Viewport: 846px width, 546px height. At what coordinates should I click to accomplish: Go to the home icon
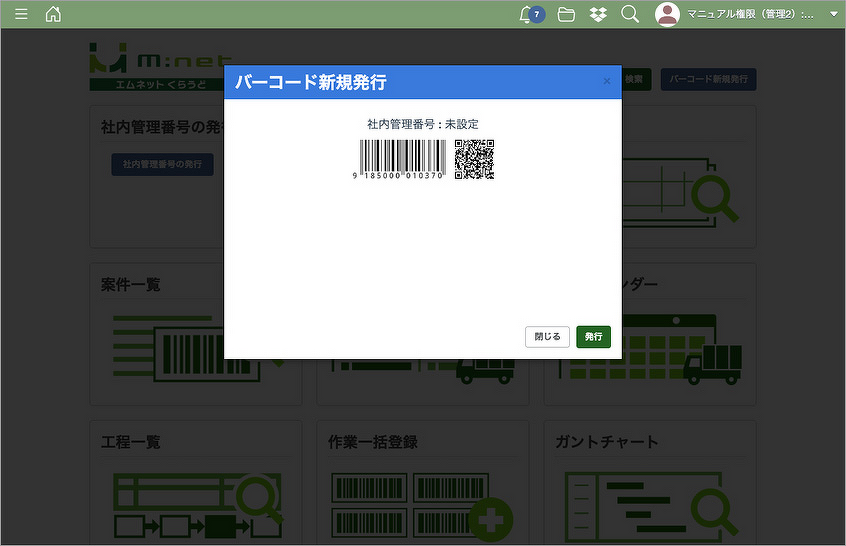tap(53, 13)
